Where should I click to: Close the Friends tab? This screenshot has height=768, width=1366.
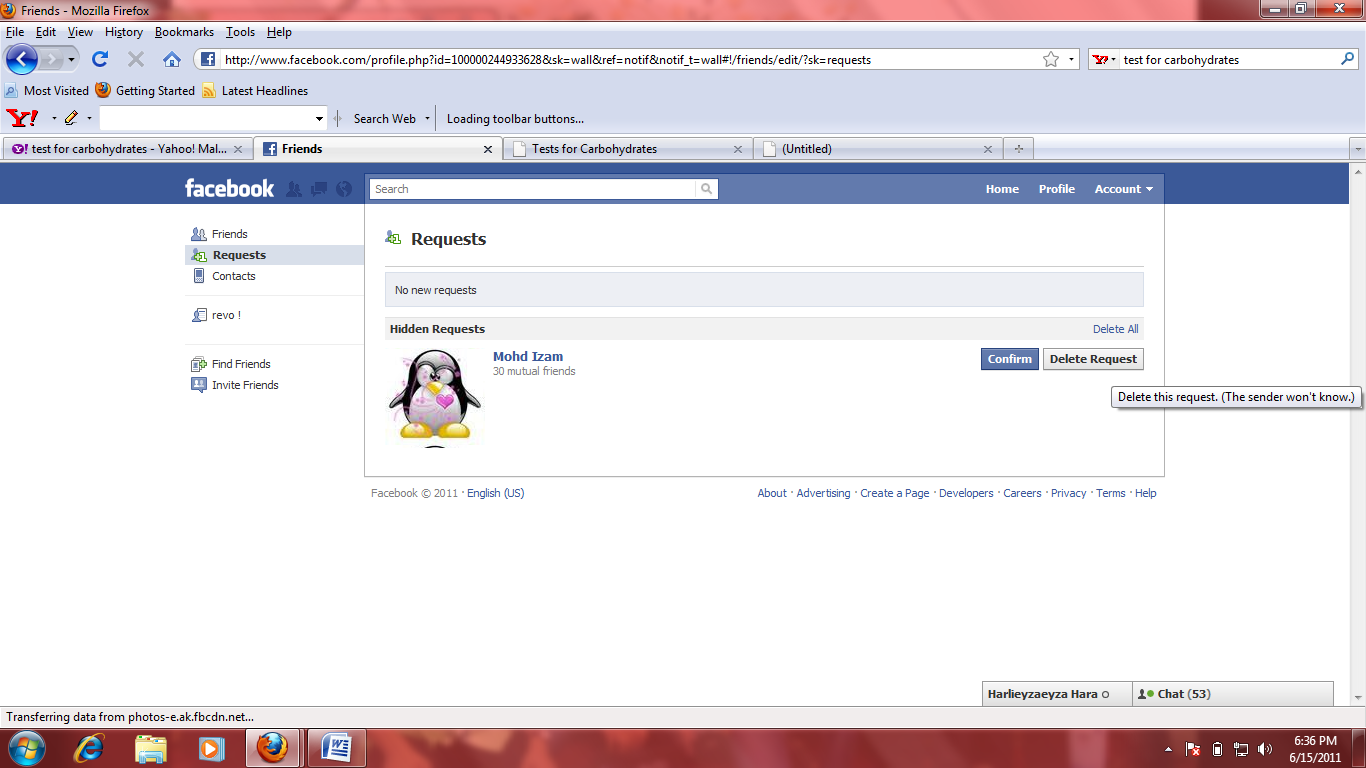pos(488,149)
